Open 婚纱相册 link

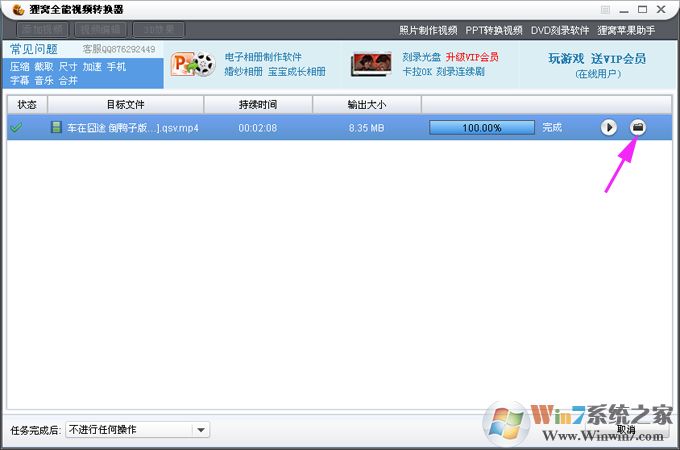click(243, 72)
